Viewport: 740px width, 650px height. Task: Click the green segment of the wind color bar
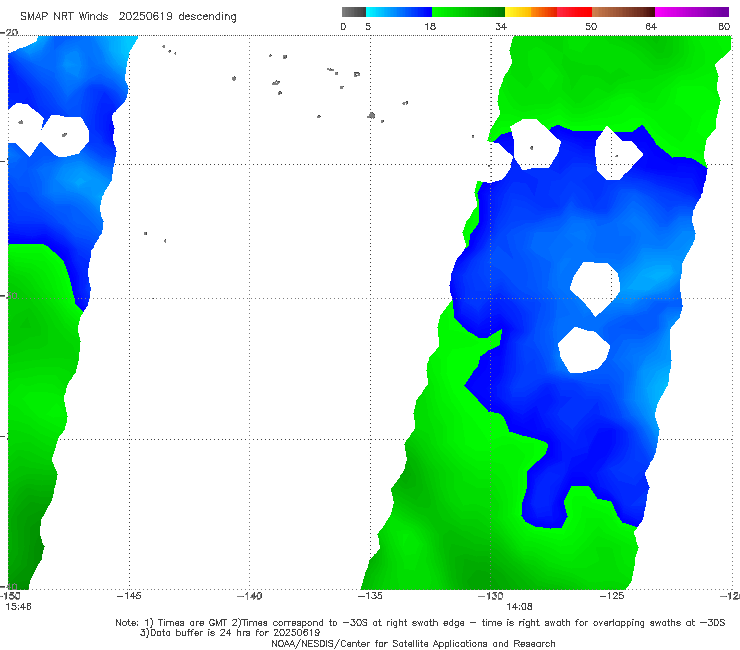click(468, 12)
